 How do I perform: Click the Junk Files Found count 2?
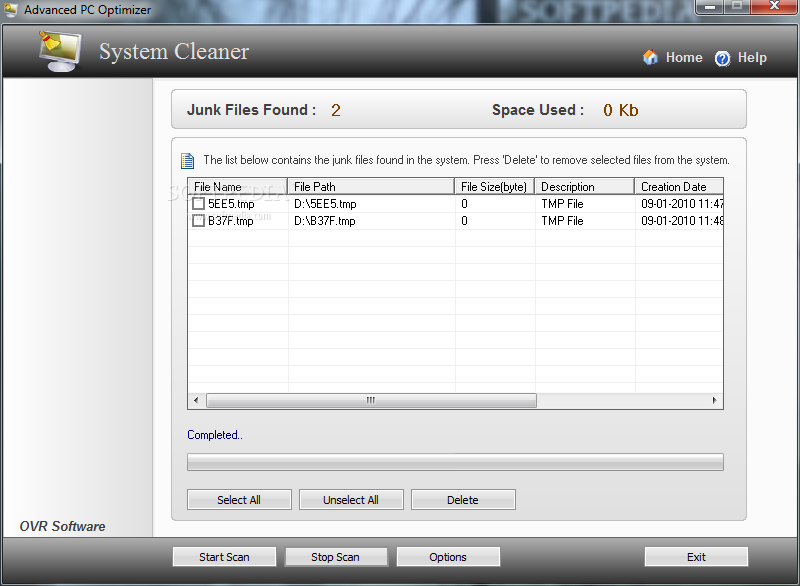[336, 110]
